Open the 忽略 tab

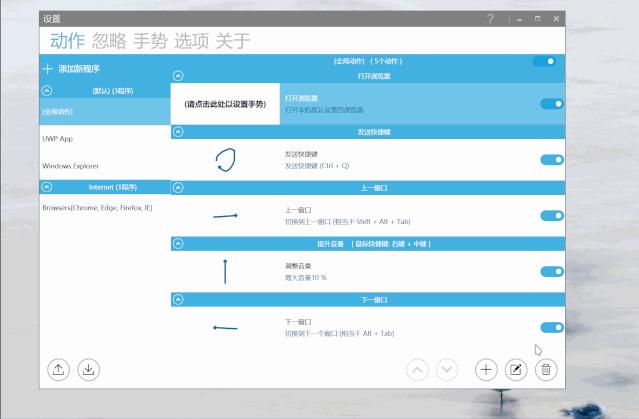click(109, 41)
